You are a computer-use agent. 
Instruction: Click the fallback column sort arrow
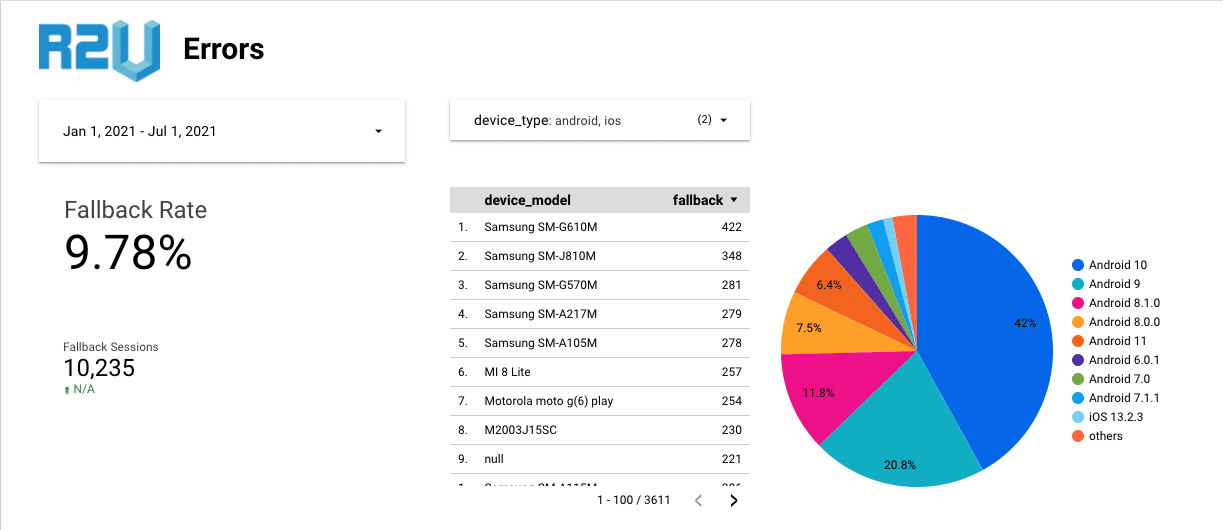pos(735,200)
